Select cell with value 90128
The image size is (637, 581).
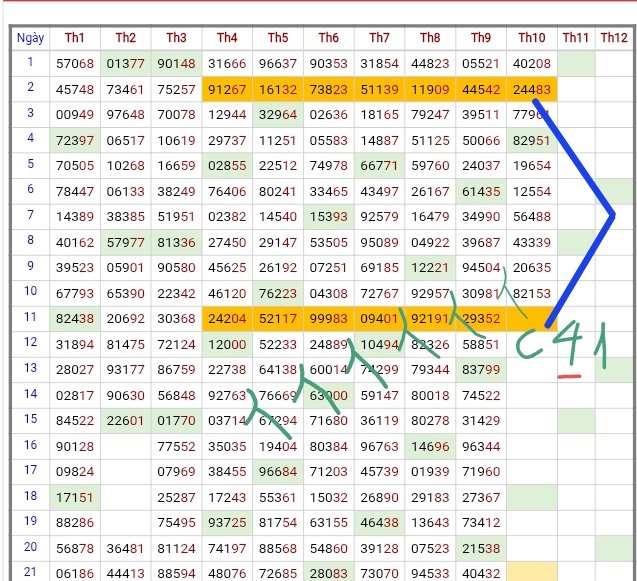point(75,447)
